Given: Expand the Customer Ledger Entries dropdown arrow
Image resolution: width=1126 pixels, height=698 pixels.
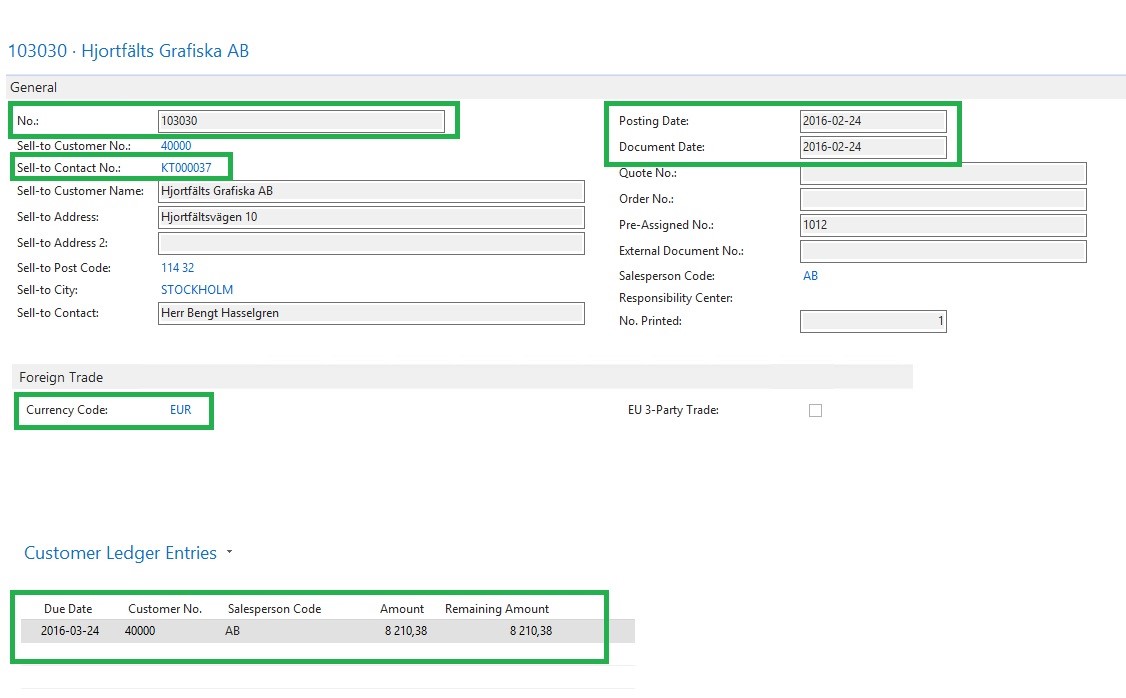Looking at the screenshot, I should 229,553.
